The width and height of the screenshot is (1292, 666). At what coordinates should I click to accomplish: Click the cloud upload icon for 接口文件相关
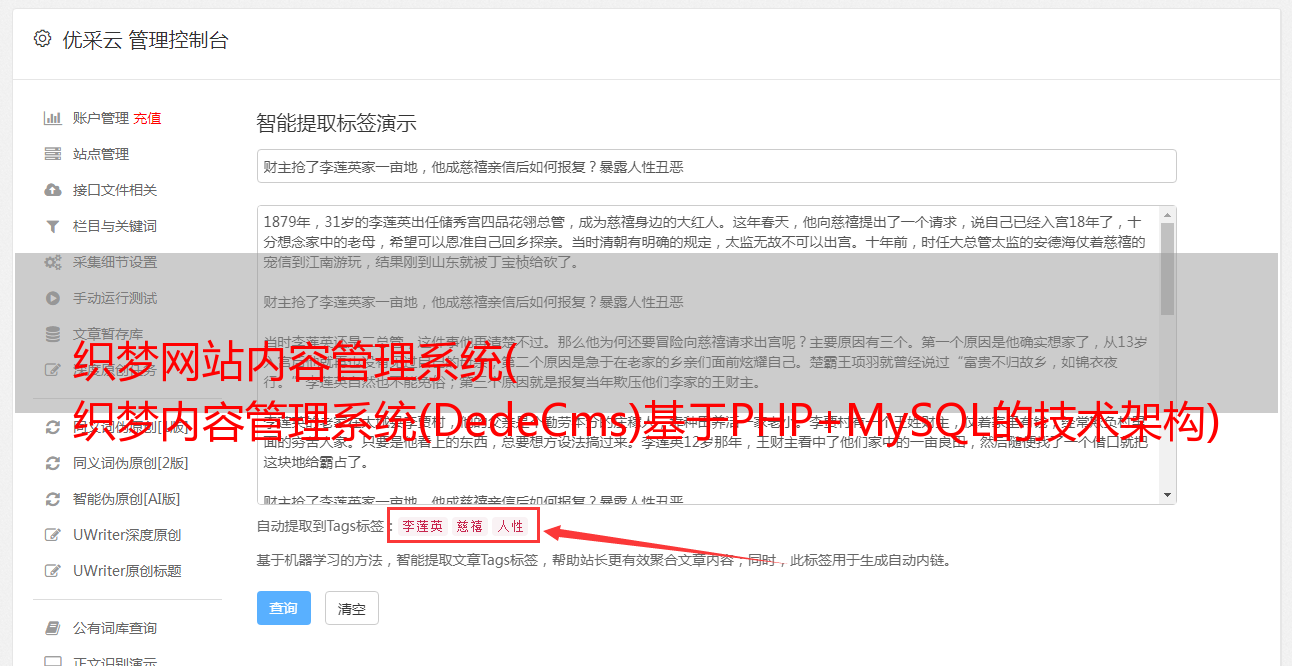pyautogui.click(x=53, y=190)
